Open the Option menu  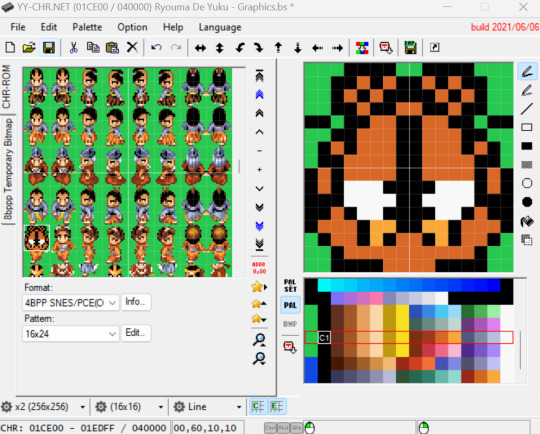point(132,27)
